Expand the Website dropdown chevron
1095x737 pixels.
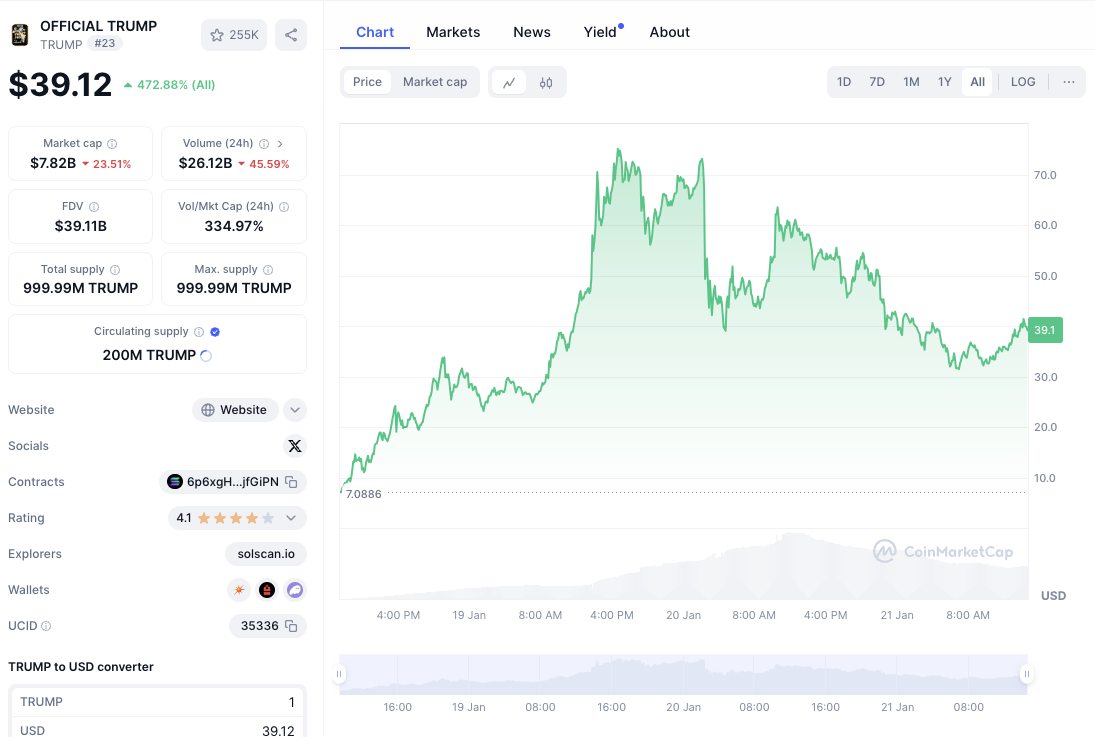pyautogui.click(x=294, y=410)
